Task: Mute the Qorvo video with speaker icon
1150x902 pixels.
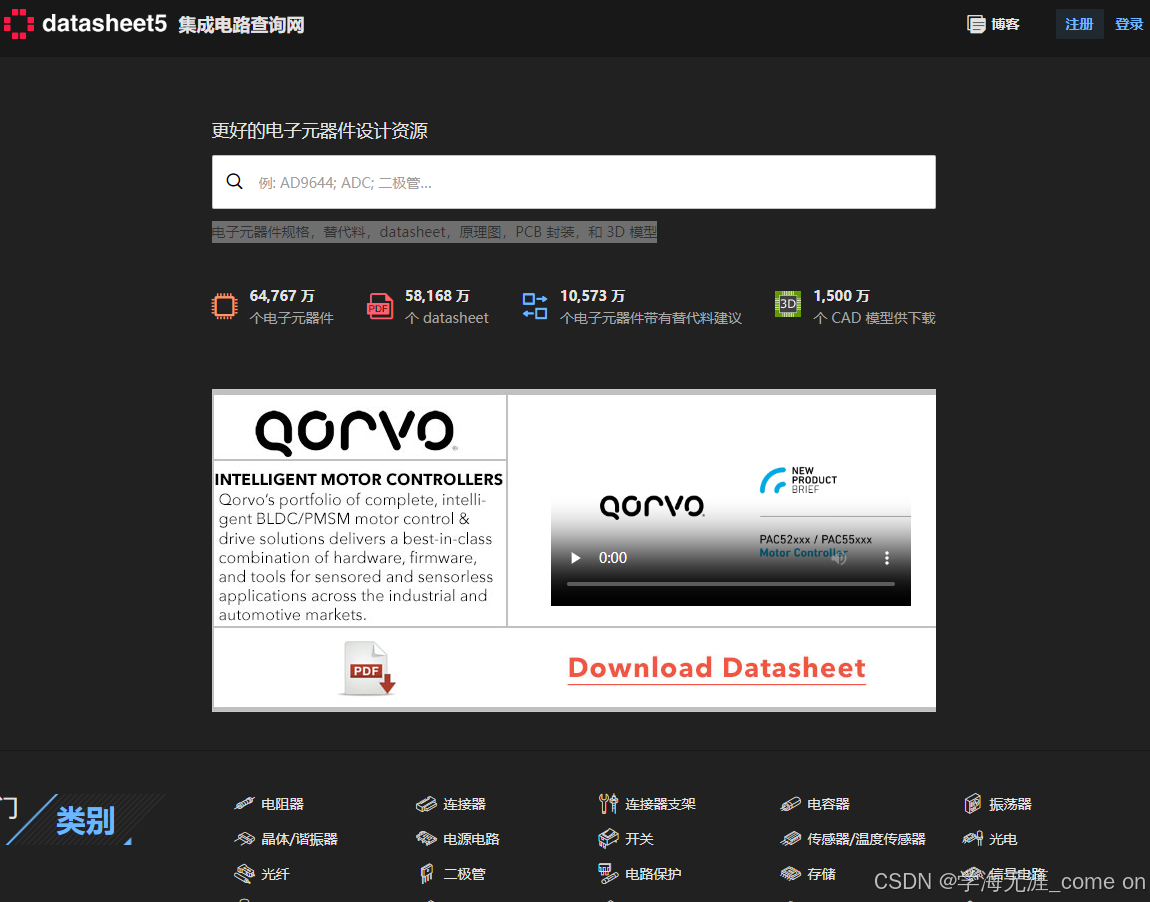Action: [x=840, y=558]
